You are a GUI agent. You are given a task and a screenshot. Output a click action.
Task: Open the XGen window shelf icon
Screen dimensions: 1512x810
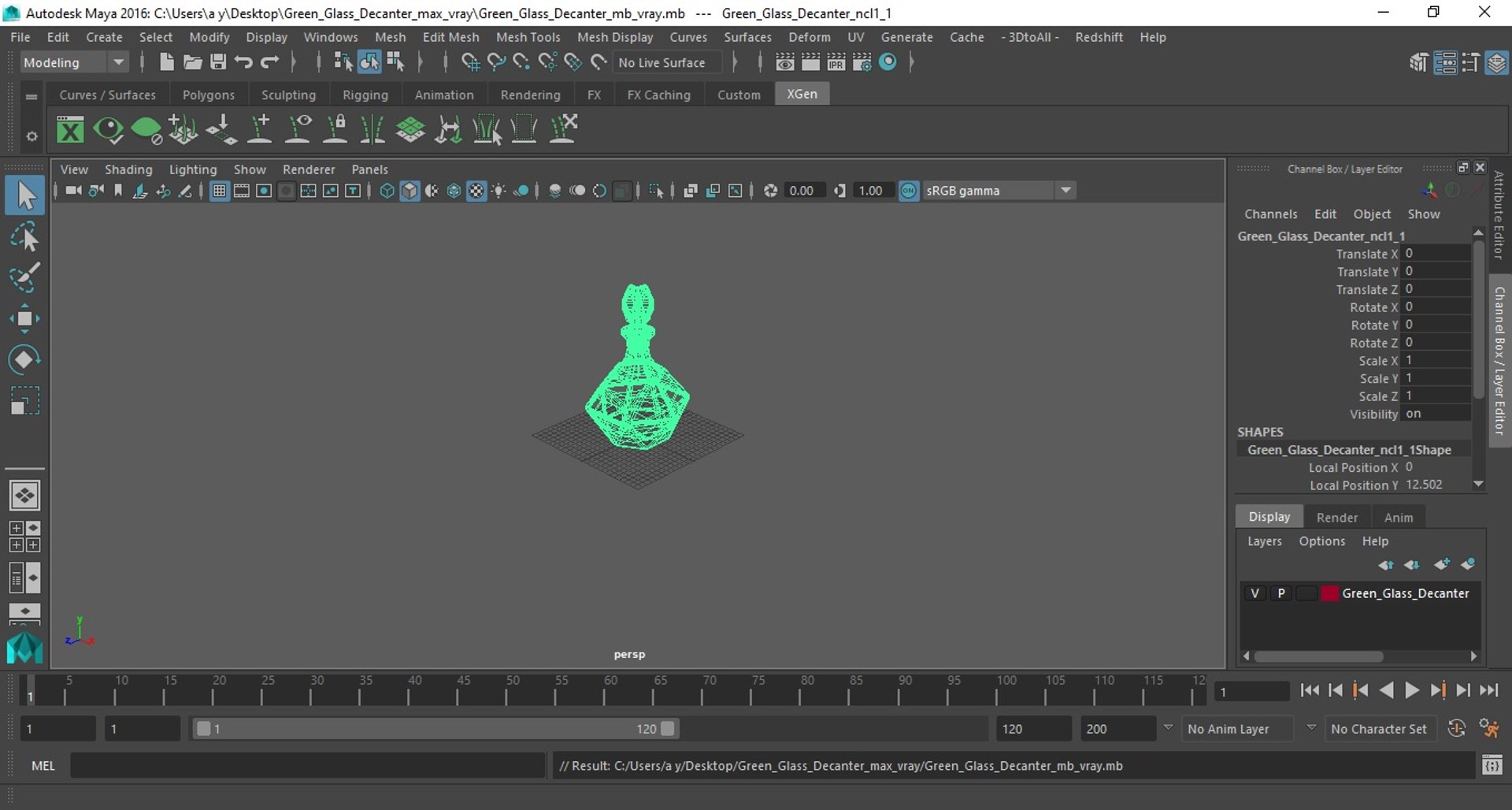(70, 129)
